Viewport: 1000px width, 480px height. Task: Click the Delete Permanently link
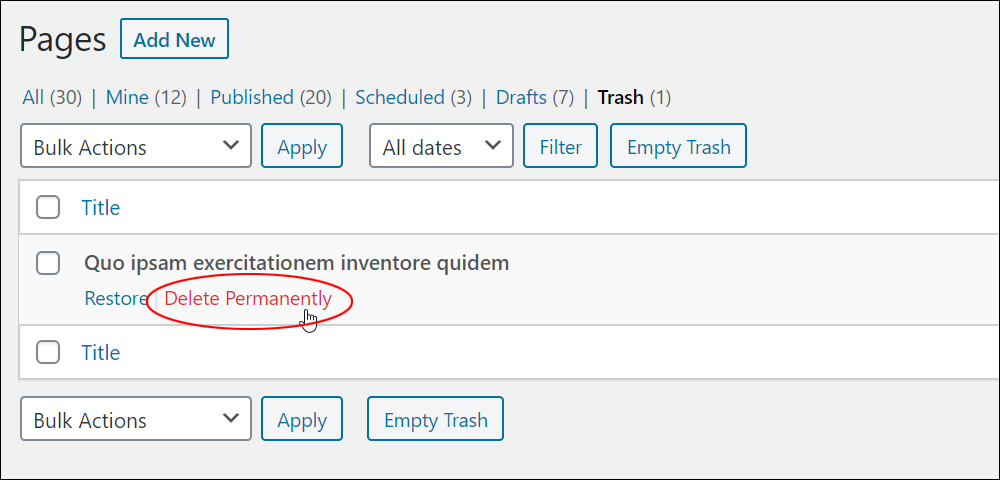pyautogui.click(x=248, y=298)
